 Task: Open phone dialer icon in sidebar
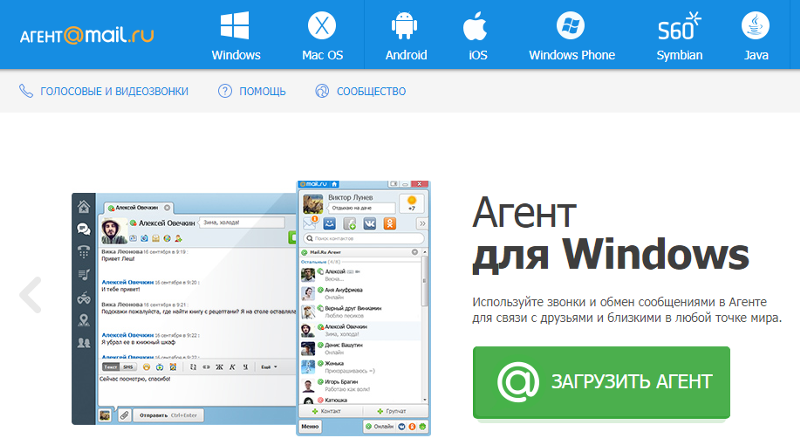coord(84,252)
